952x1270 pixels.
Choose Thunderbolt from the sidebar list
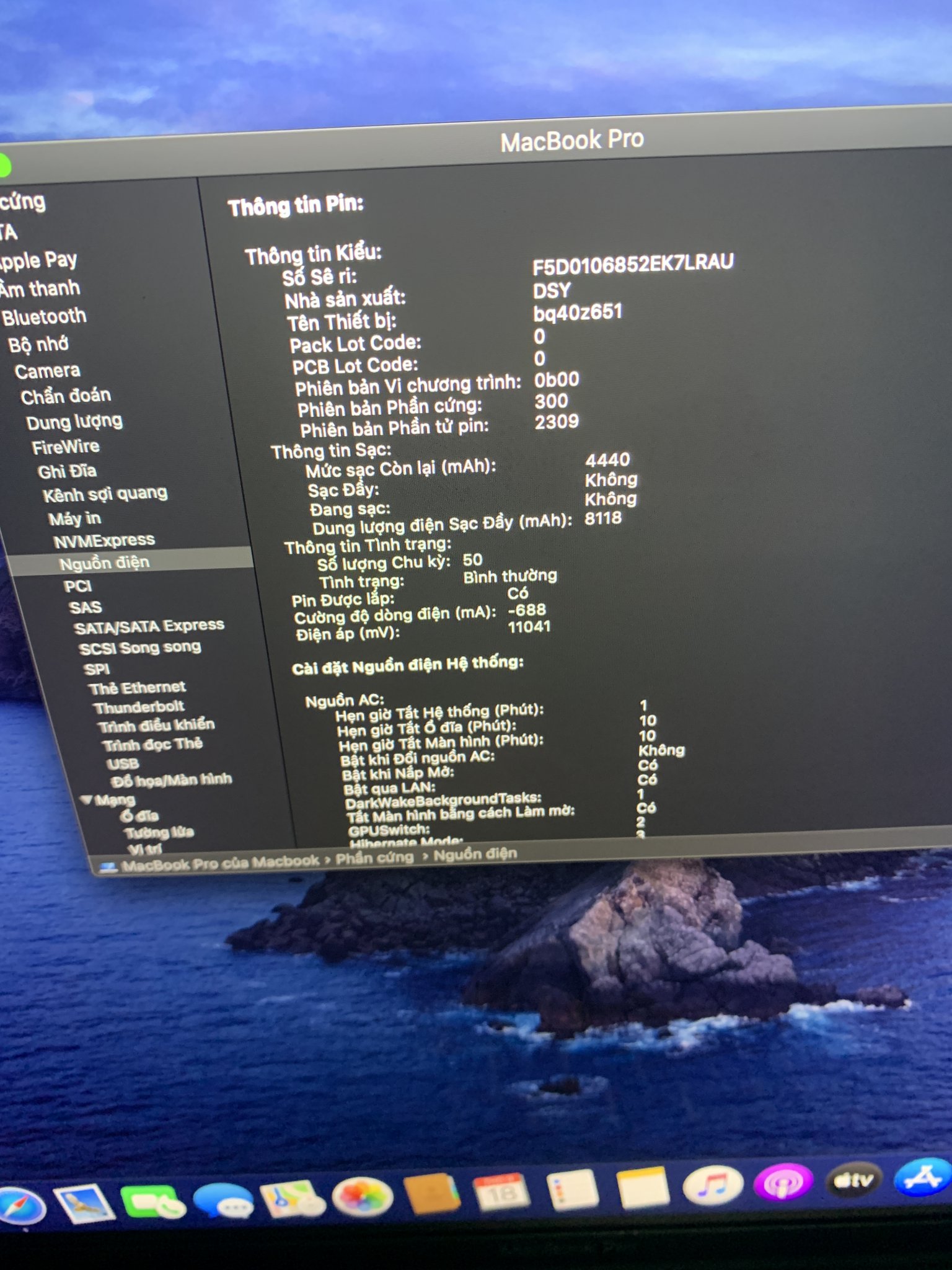[139, 707]
